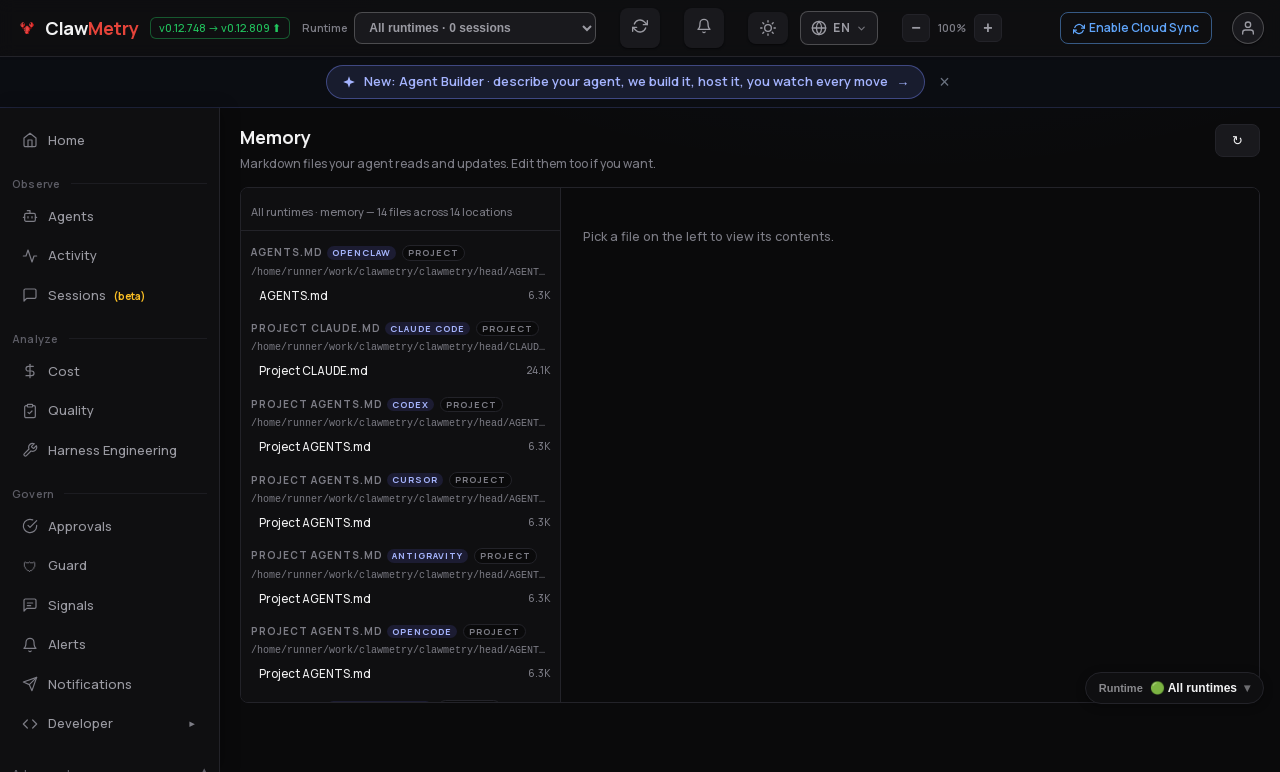Follow the Agent Builder announcement link
The height and width of the screenshot is (772, 1280).
point(625,82)
